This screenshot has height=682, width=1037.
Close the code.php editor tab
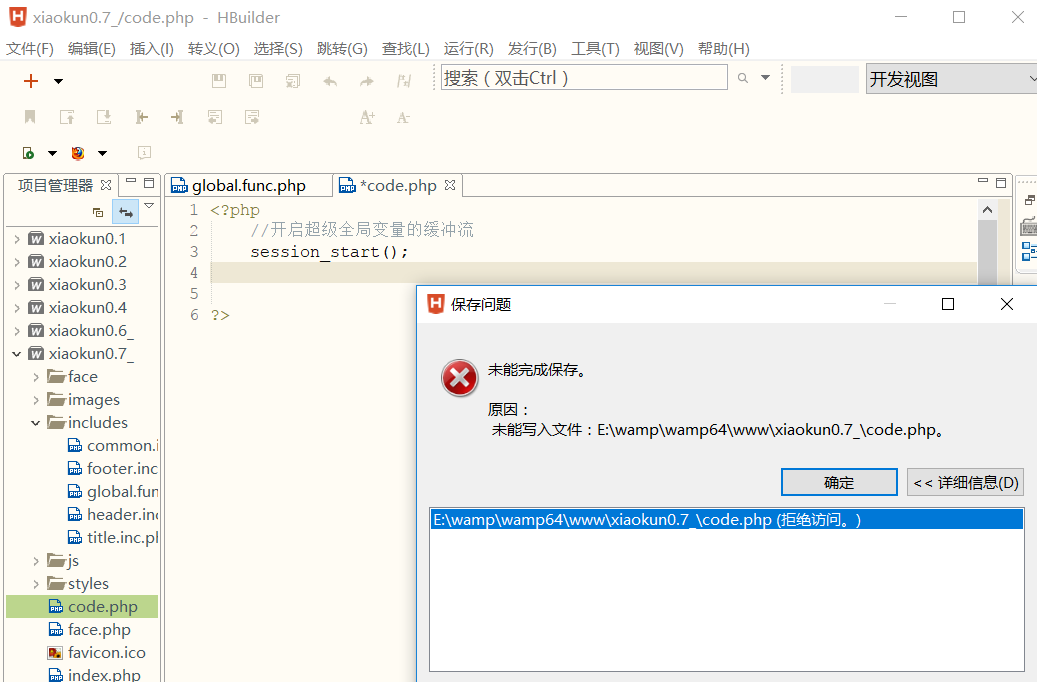[450, 185]
